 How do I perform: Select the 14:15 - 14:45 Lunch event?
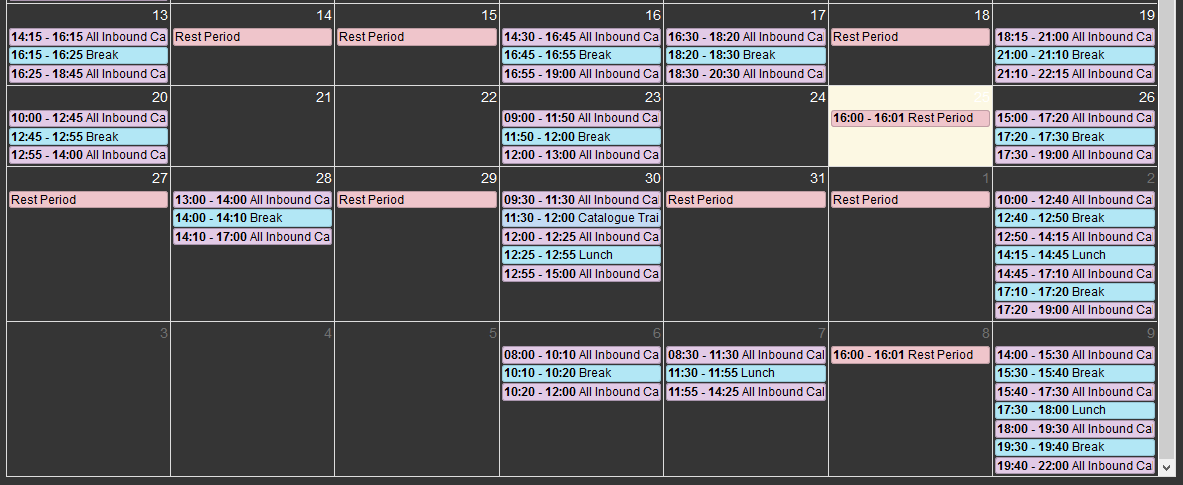(1075, 255)
